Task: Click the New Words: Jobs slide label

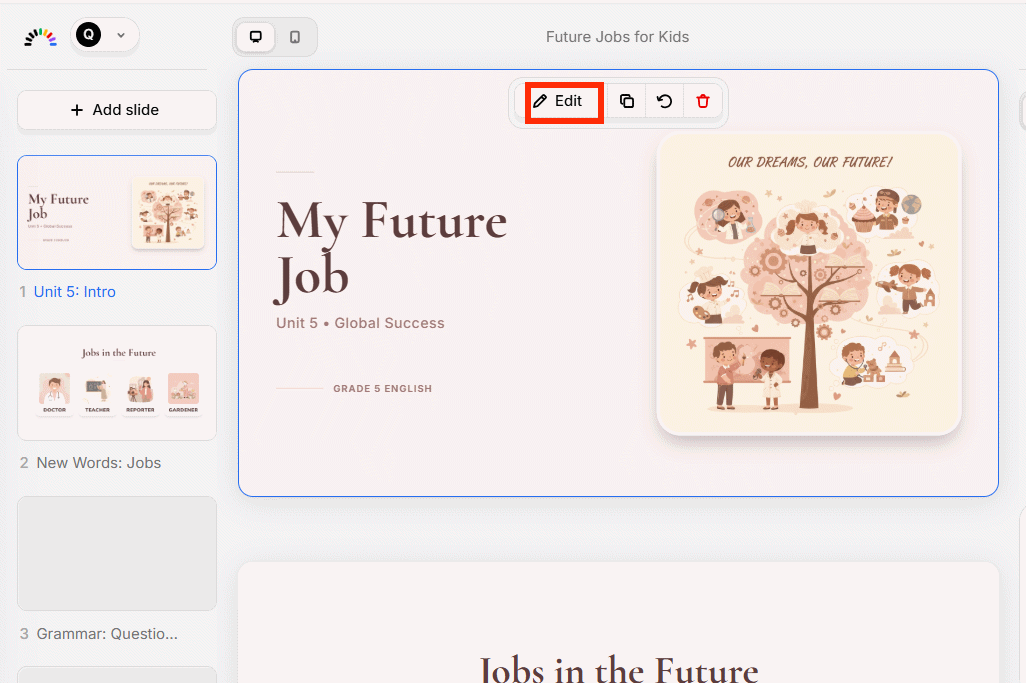Action: 98,463
